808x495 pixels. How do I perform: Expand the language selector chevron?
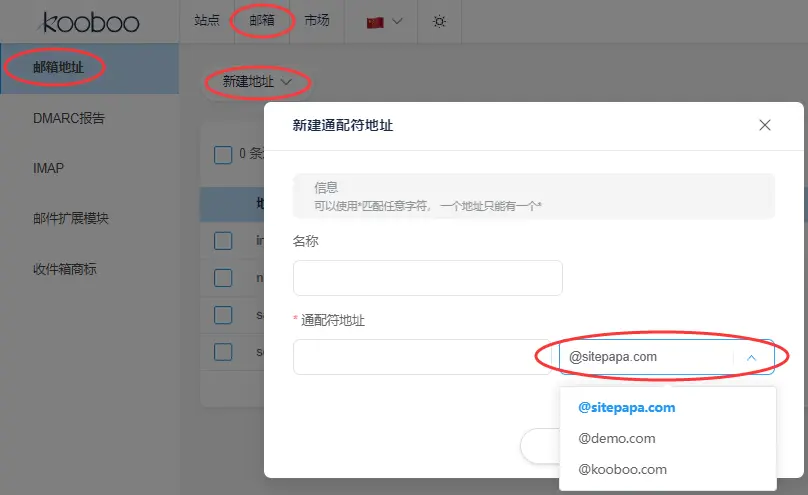click(x=397, y=21)
